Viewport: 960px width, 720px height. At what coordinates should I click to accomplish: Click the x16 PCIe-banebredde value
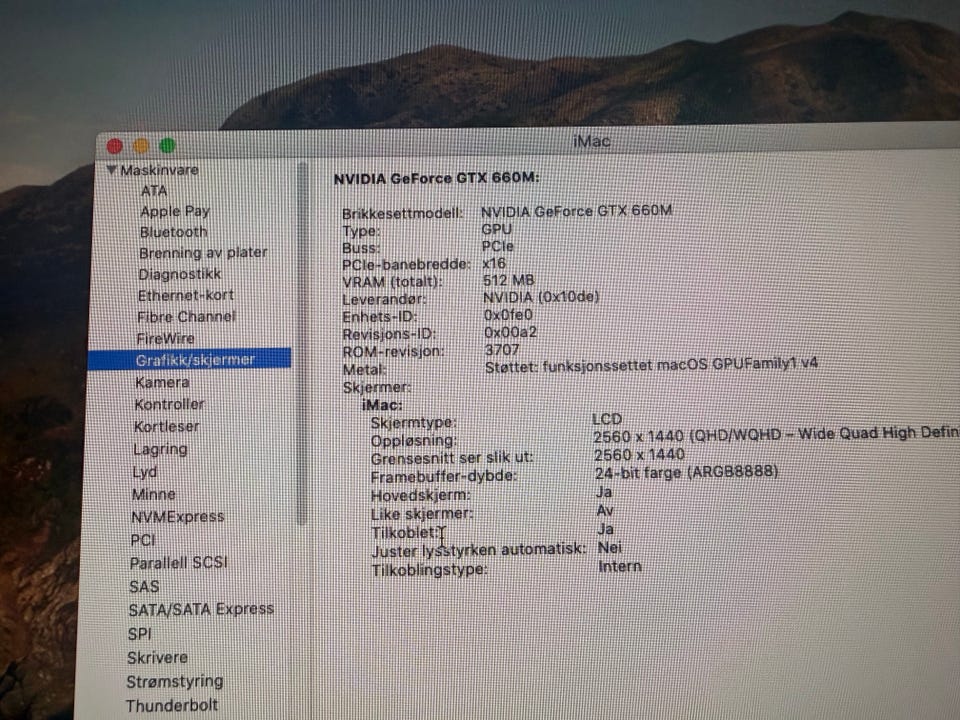[494, 264]
